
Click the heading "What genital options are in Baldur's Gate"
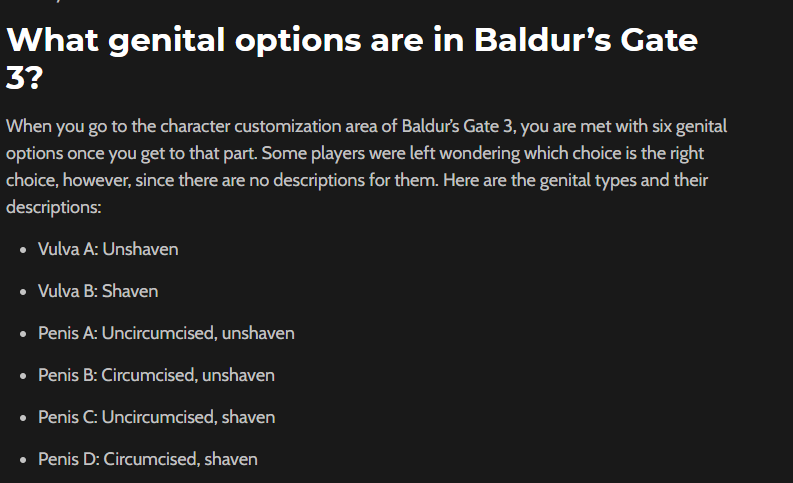(351, 40)
